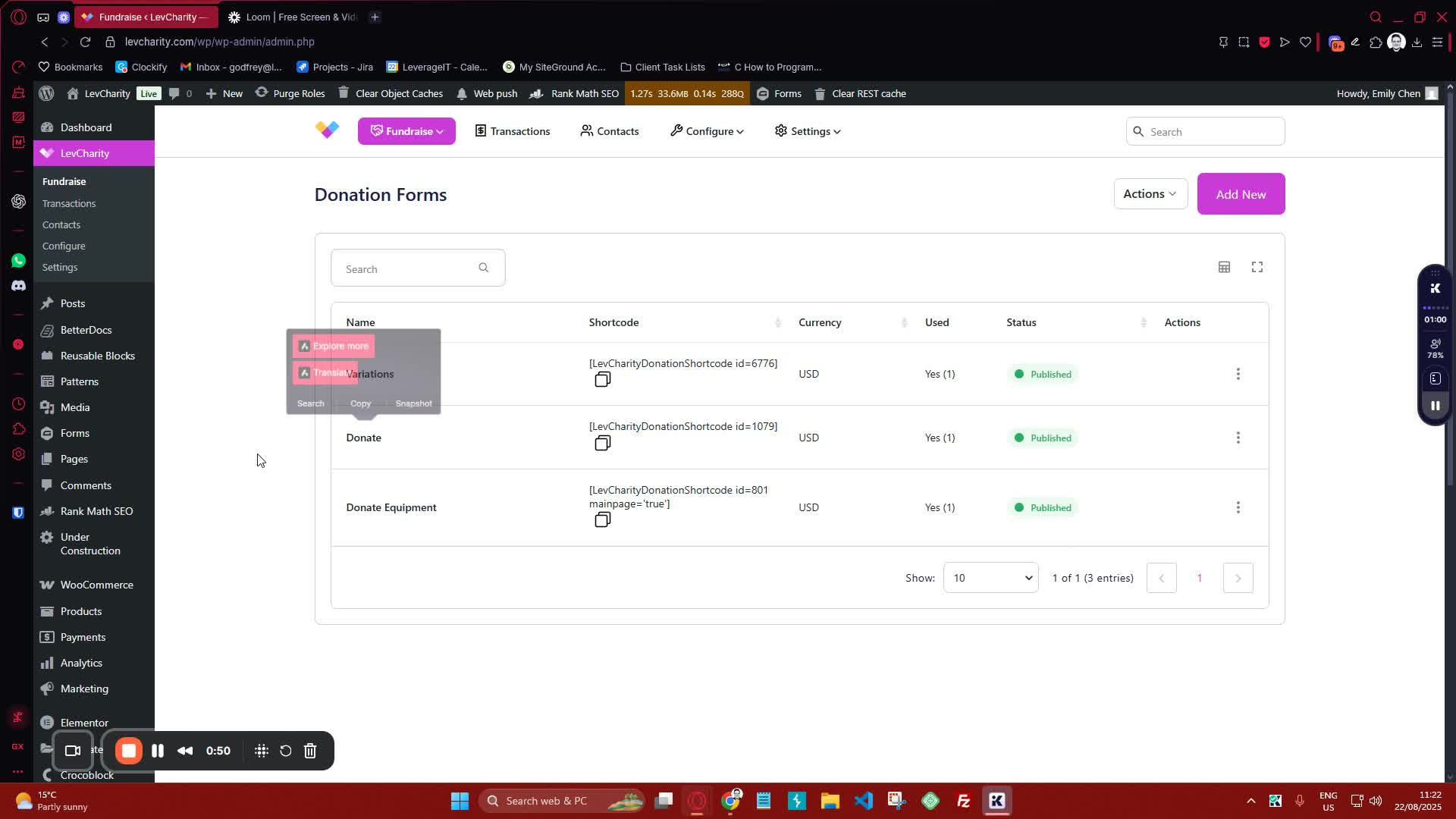Open Visual Studio Code from the taskbar
1456x819 pixels.
tap(863, 801)
